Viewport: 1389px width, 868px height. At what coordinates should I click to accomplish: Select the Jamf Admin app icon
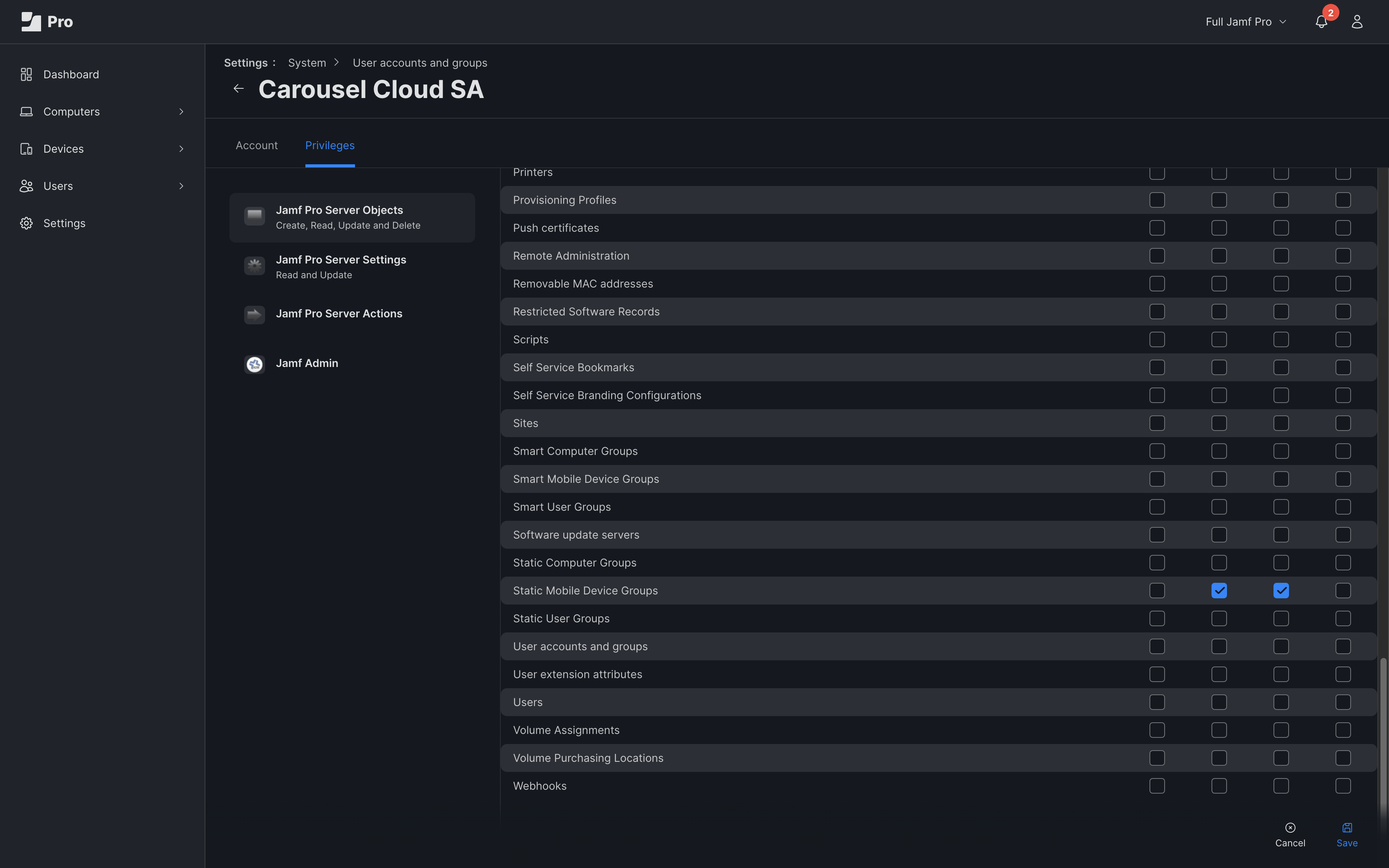tap(254, 364)
